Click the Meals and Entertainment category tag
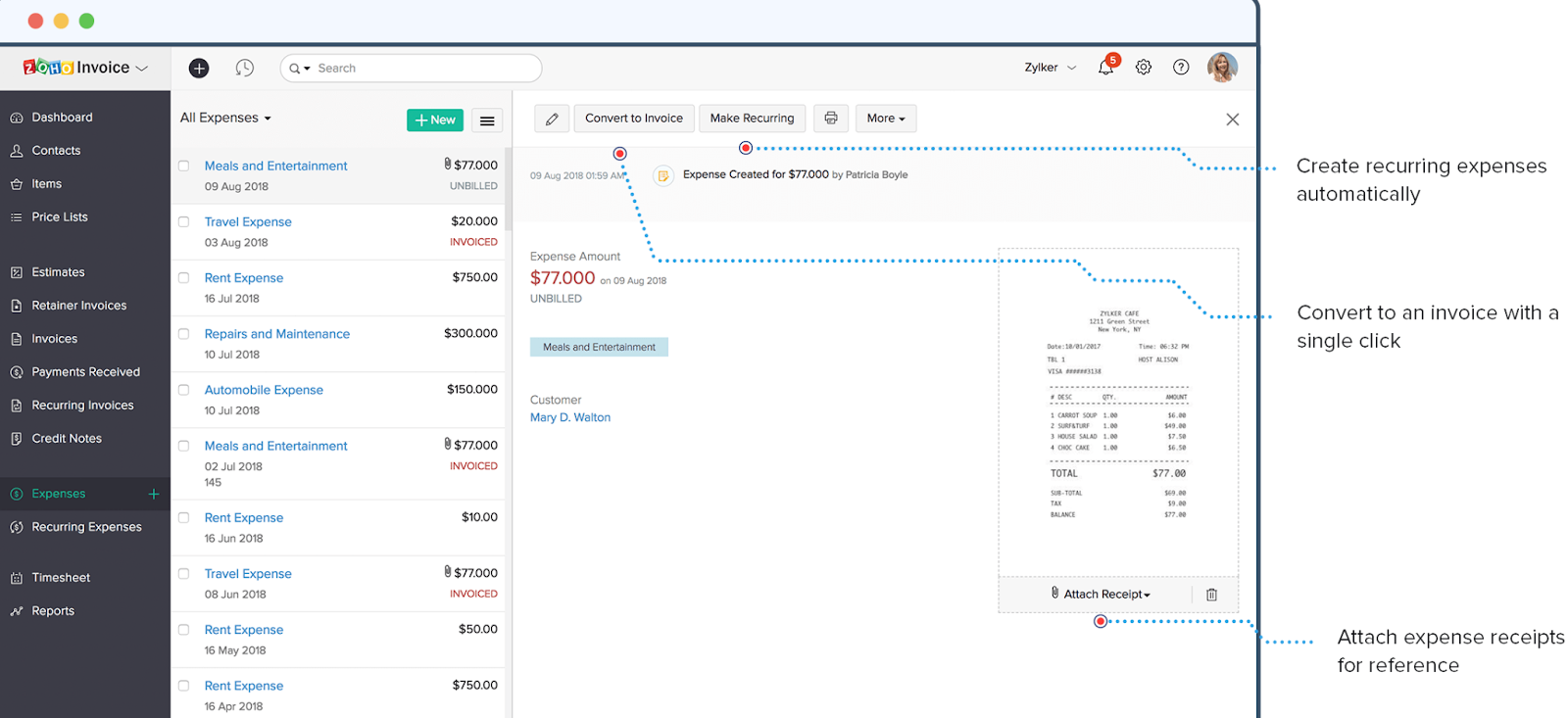This screenshot has width=1568, height=718. [599, 347]
